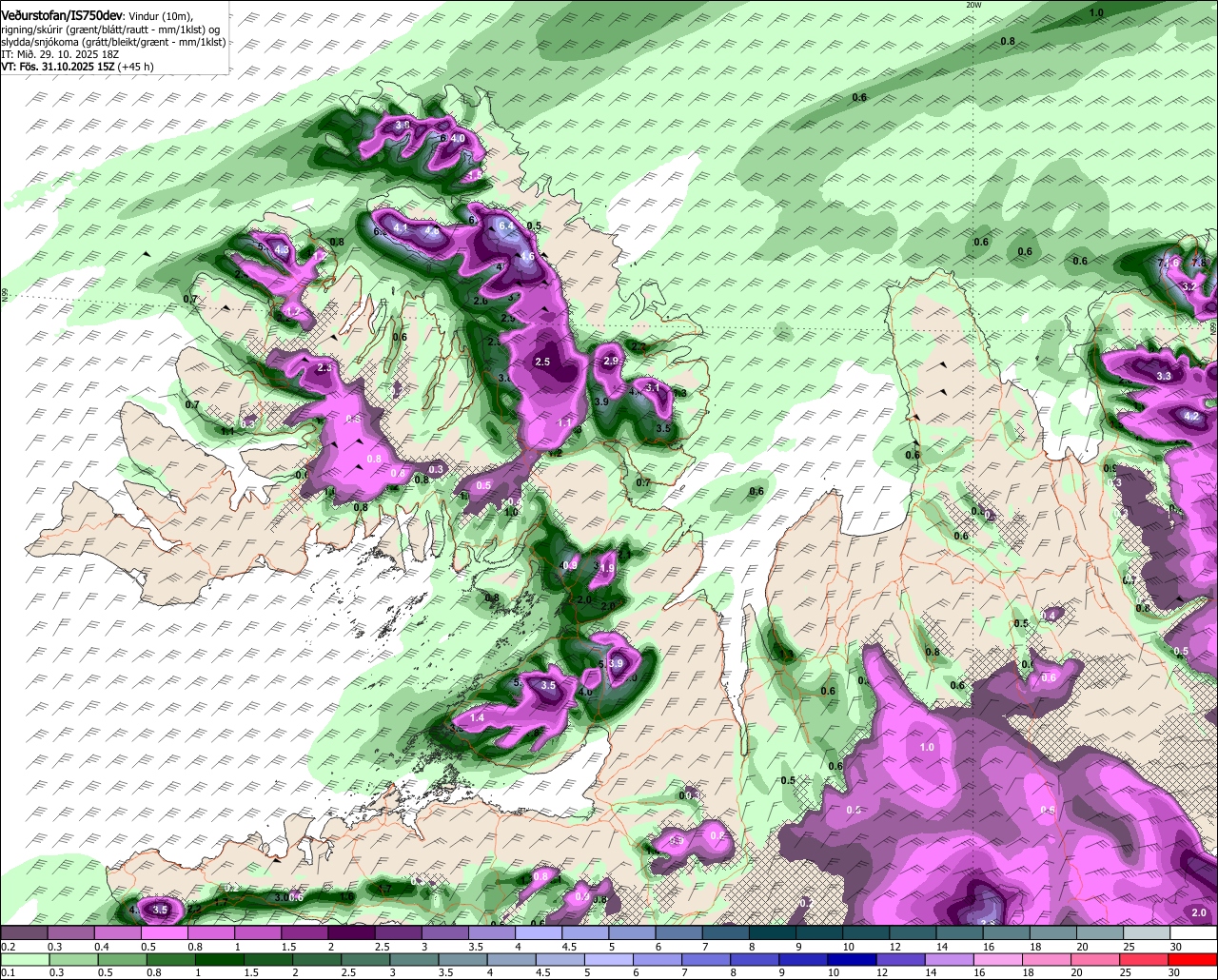Image resolution: width=1218 pixels, height=980 pixels.
Task: Click the light lavender swatch labelled 4 in snow legend
Action: 539,932
